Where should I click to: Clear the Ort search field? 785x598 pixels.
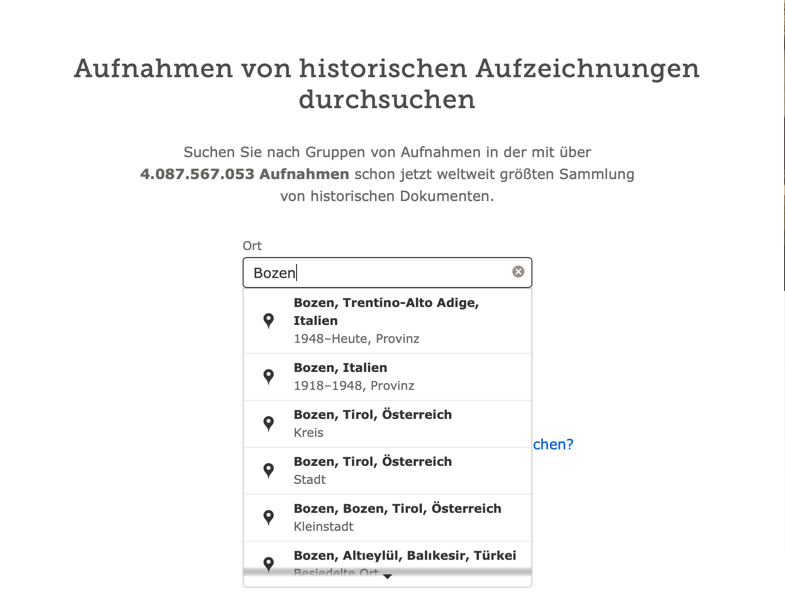coord(518,271)
